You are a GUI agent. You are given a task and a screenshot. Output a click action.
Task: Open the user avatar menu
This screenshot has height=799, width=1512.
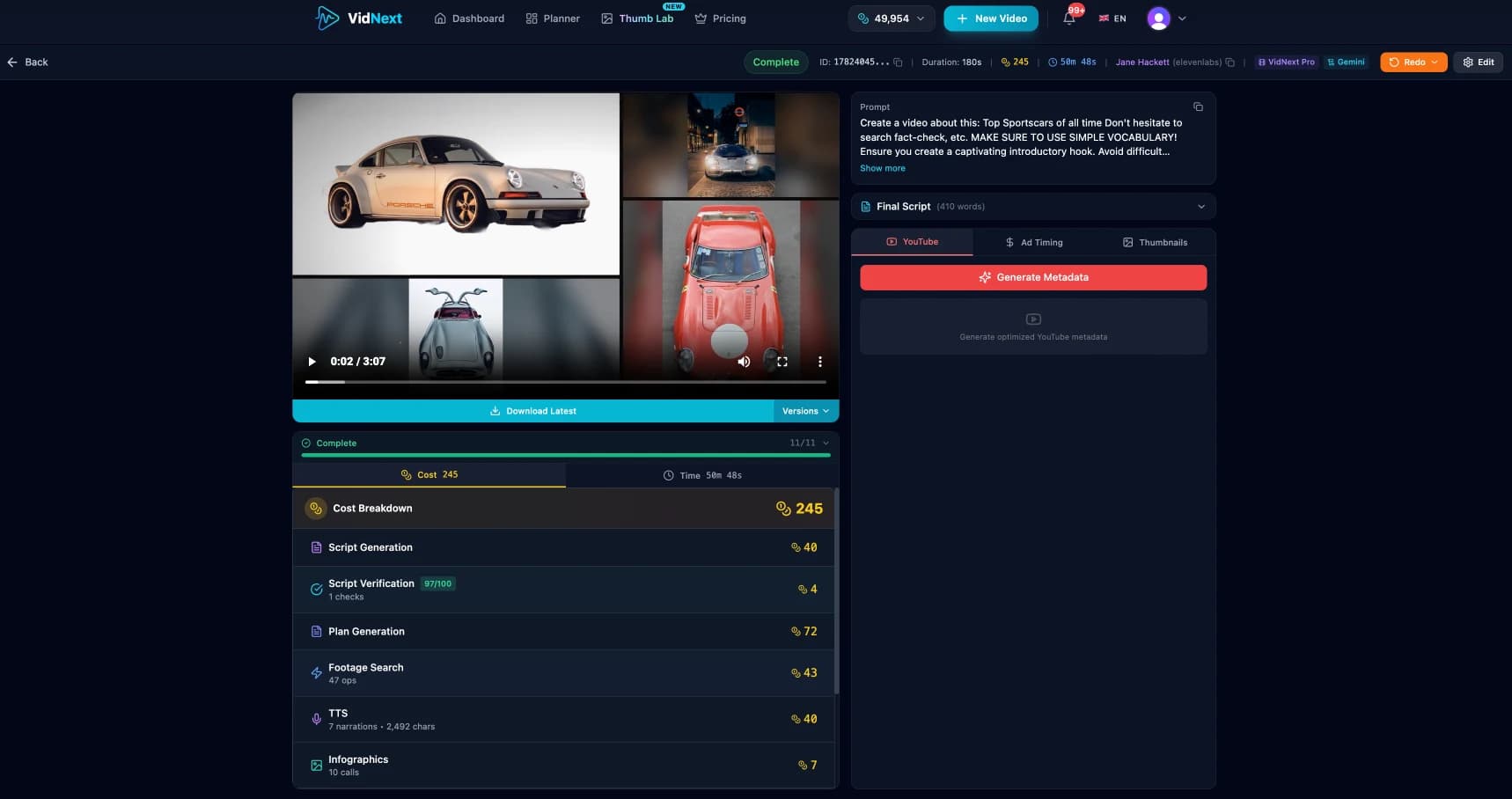(1159, 18)
